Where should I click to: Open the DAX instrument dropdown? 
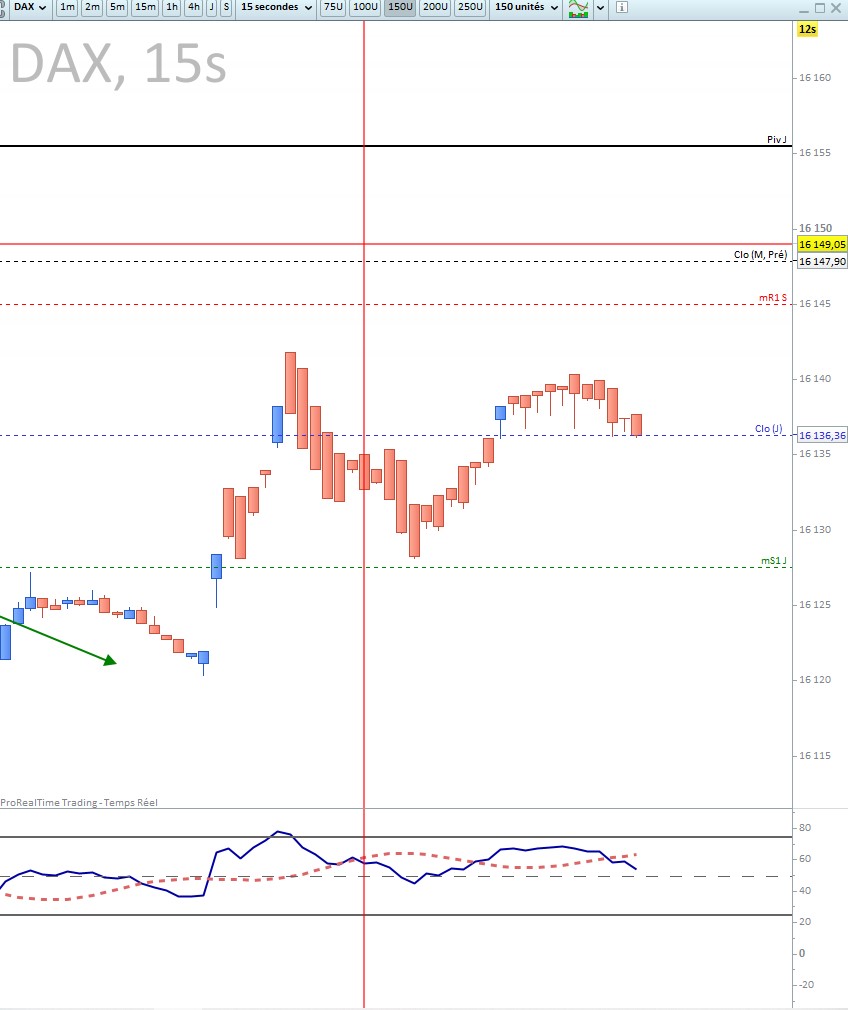coord(30,7)
